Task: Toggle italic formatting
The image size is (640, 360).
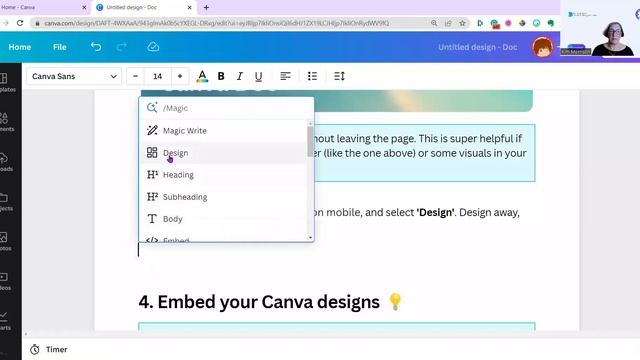Action: click(240, 76)
